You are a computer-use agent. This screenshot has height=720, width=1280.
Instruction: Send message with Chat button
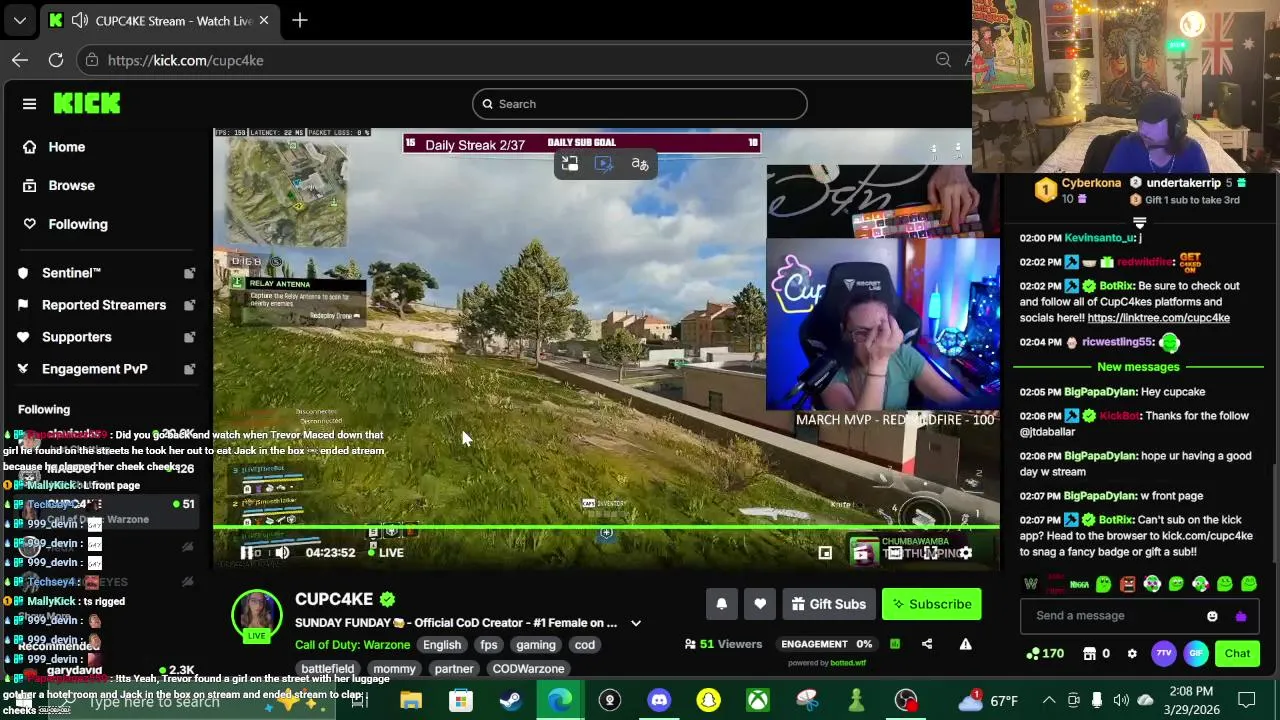(x=1237, y=654)
